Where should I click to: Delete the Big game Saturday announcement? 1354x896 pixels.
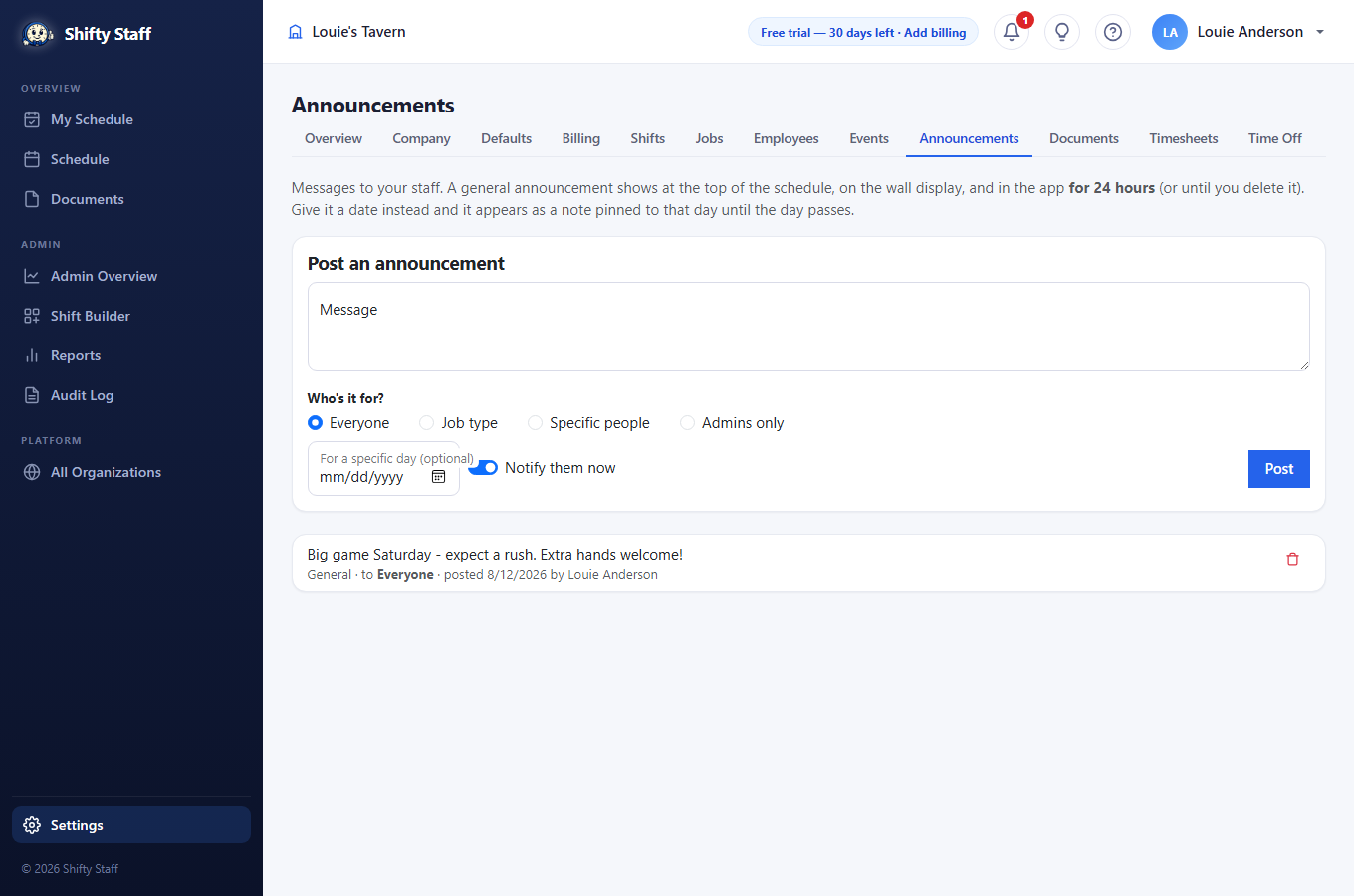1292,560
